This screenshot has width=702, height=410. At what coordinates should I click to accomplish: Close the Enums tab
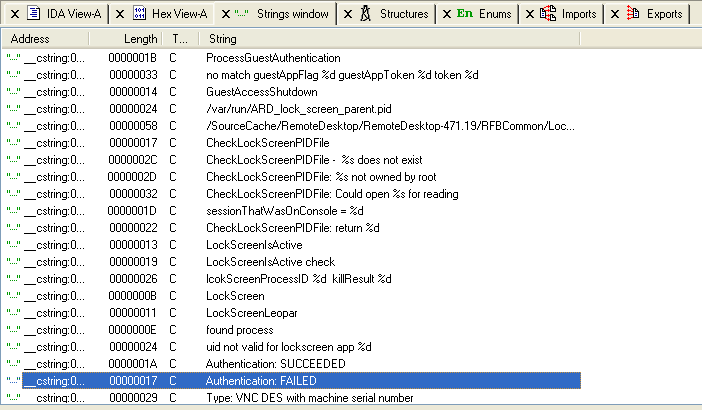(x=447, y=14)
